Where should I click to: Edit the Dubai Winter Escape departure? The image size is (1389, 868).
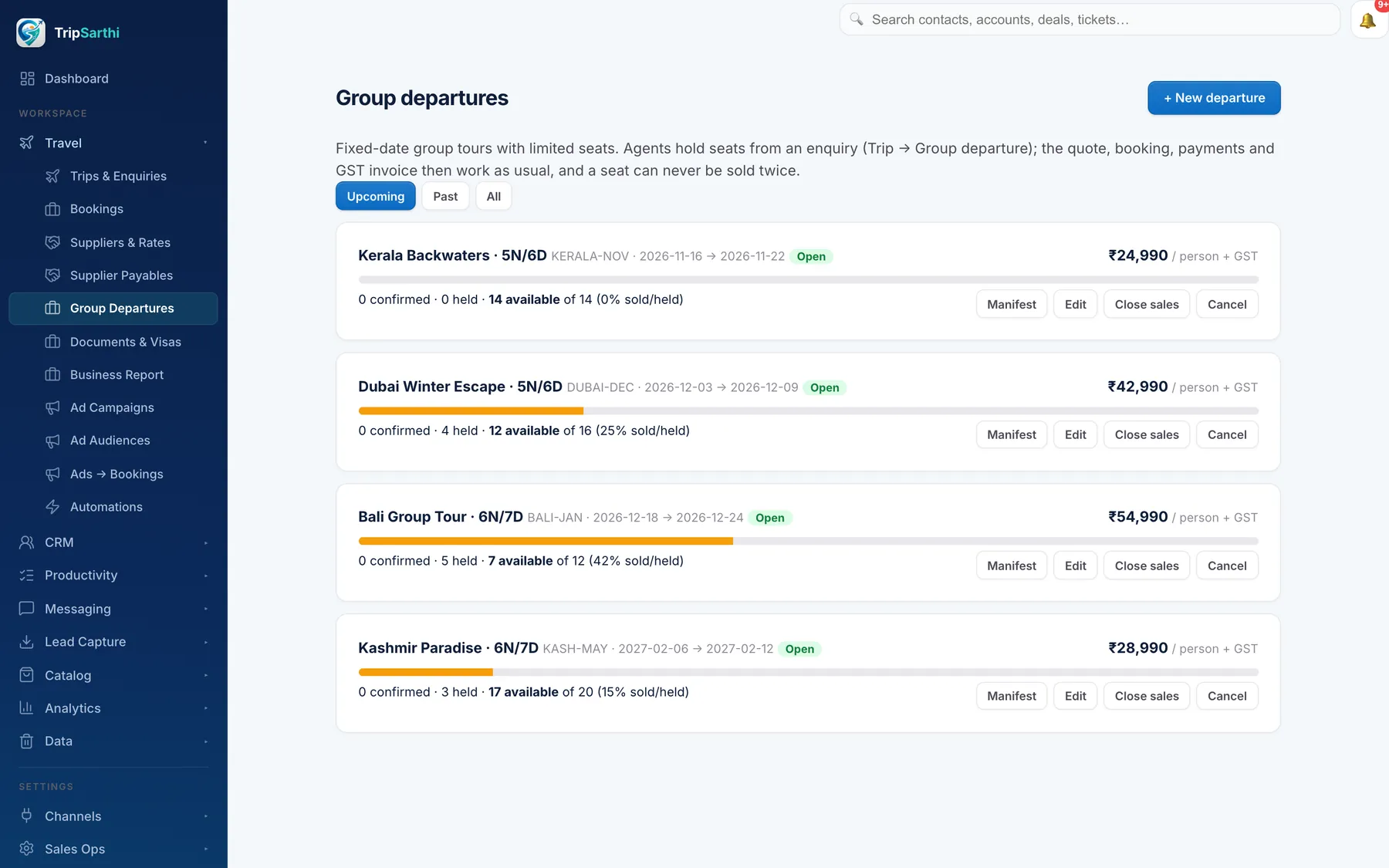click(1075, 434)
